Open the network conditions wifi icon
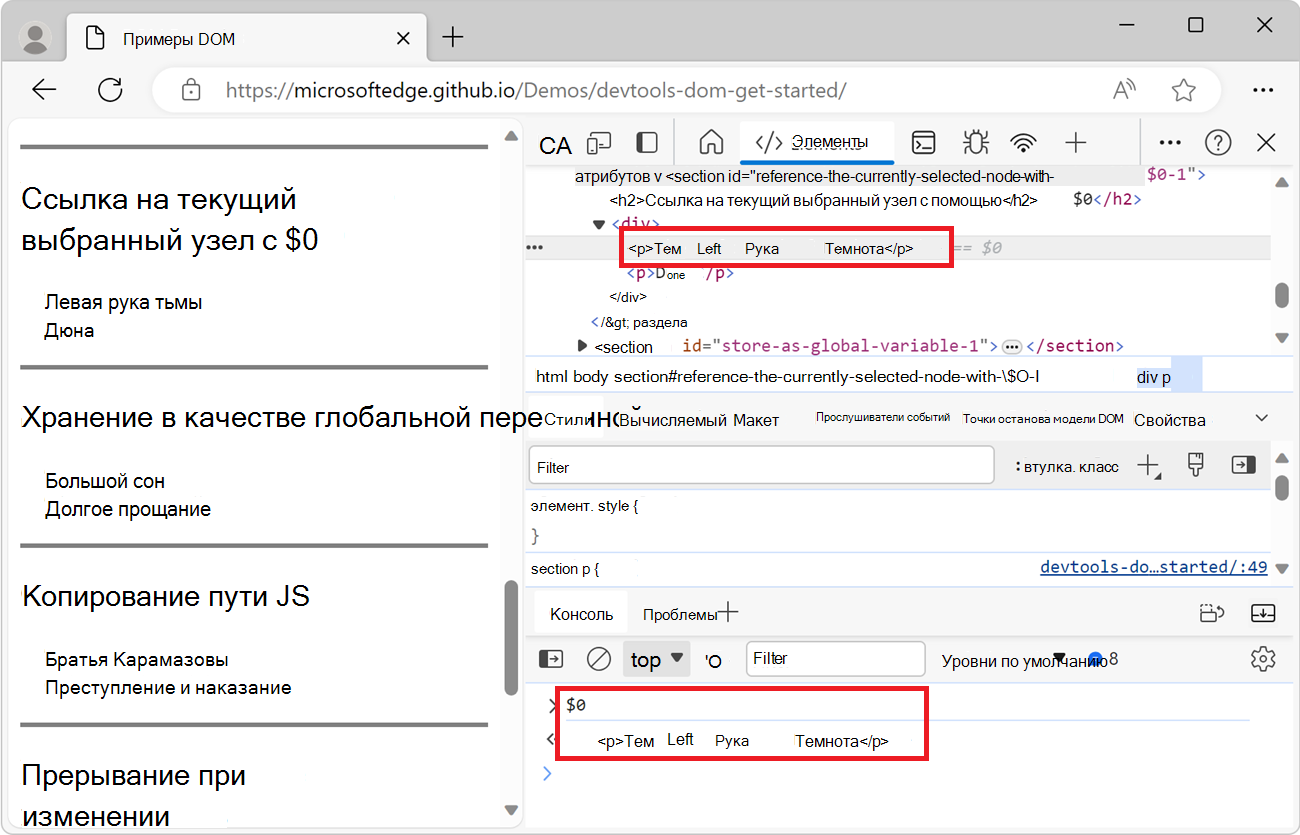The image size is (1300, 835). click(1023, 143)
